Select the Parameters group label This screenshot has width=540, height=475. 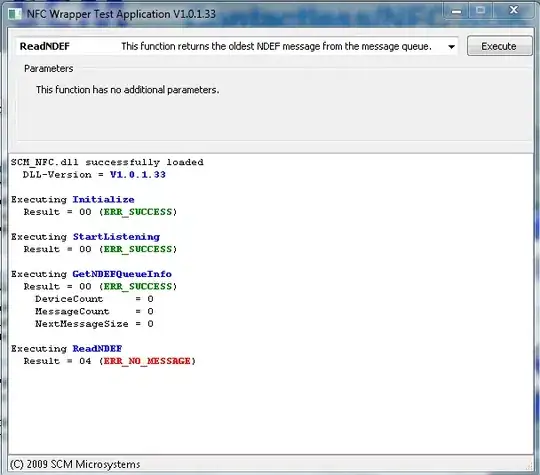click(49, 69)
